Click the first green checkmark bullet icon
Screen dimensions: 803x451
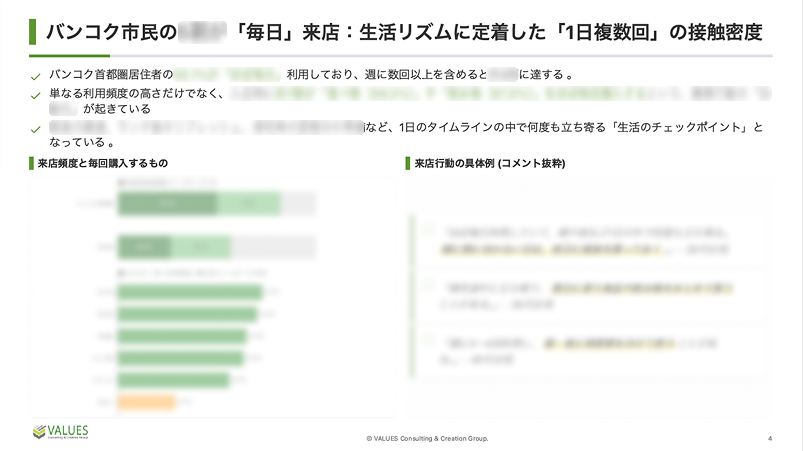pyautogui.click(x=36, y=76)
